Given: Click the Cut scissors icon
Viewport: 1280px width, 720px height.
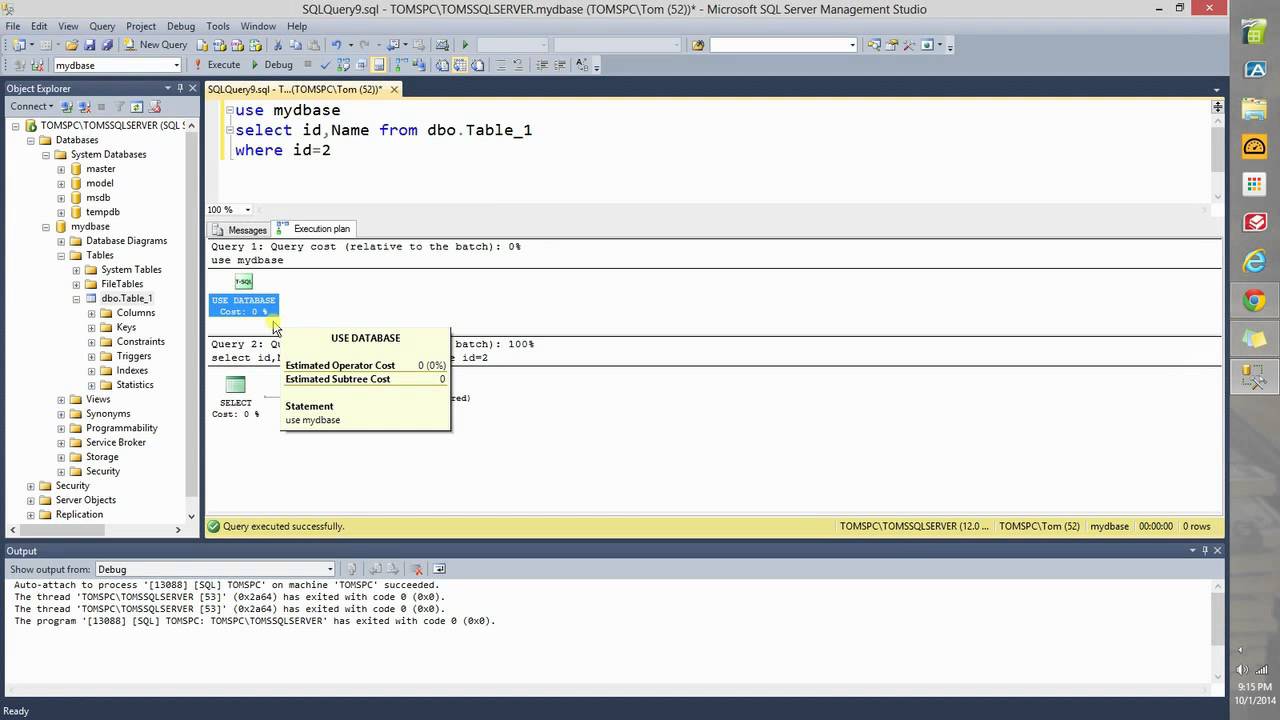Looking at the screenshot, I should tap(278, 44).
